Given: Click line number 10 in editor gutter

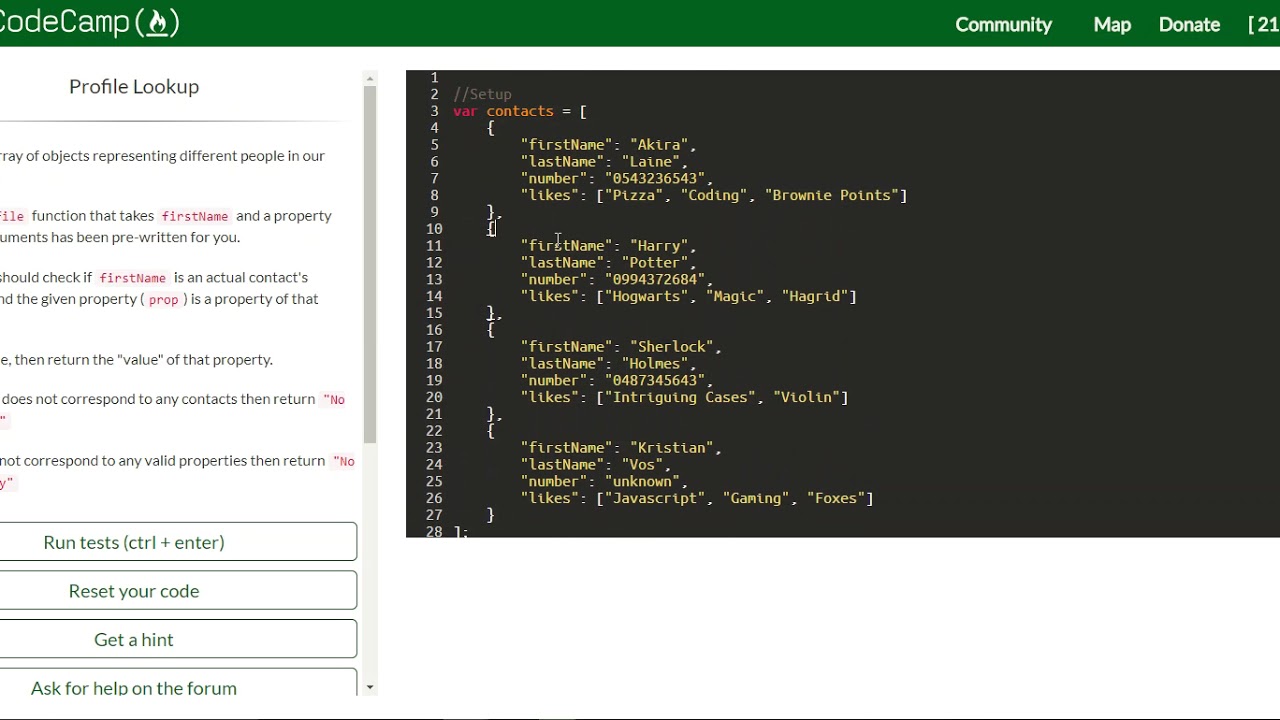Looking at the screenshot, I should coord(434,229).
